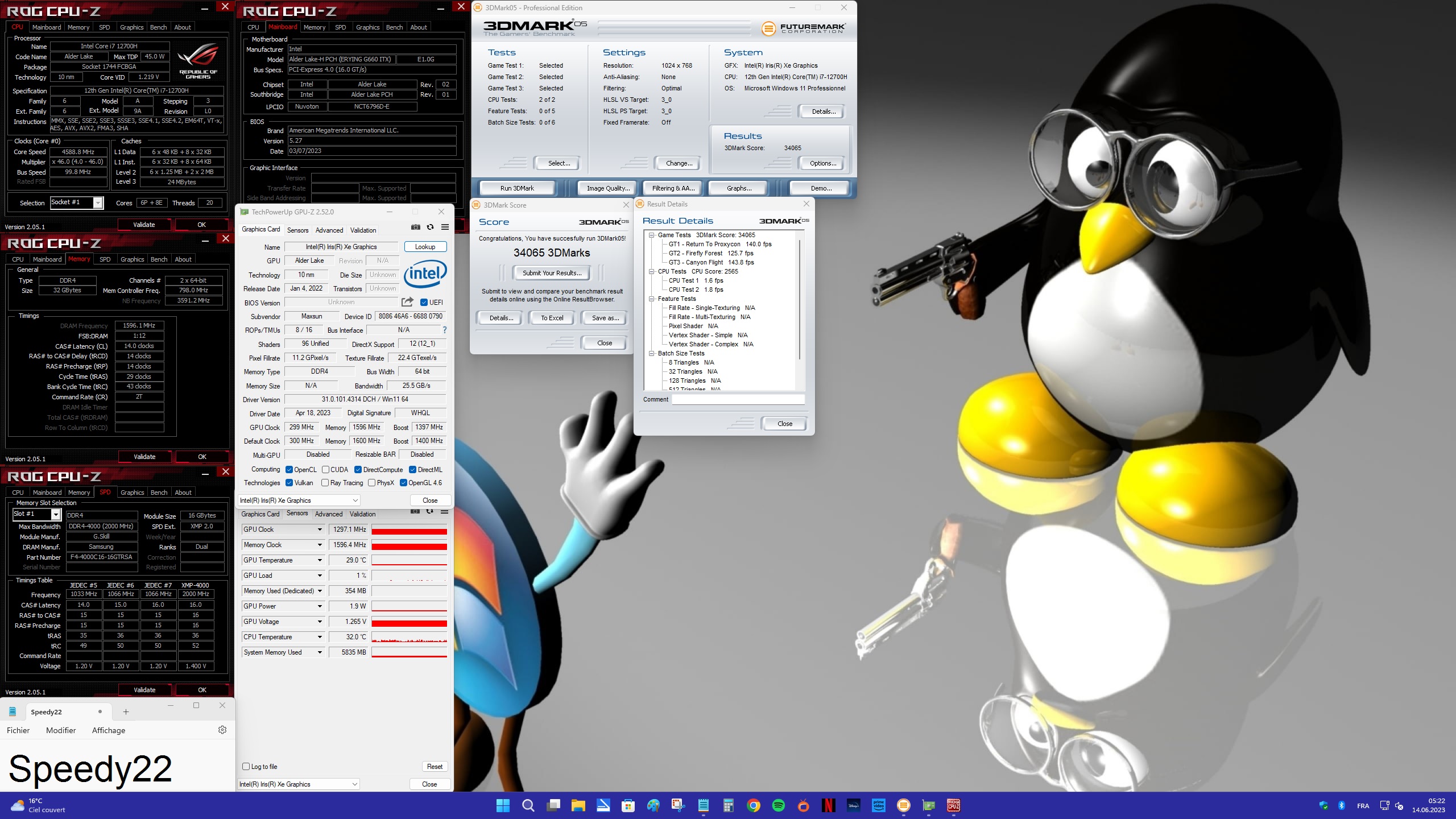Open Windows Start menu
This screenshot has width=1456, height=819.
pyautogui.click(x=503, y=805)
